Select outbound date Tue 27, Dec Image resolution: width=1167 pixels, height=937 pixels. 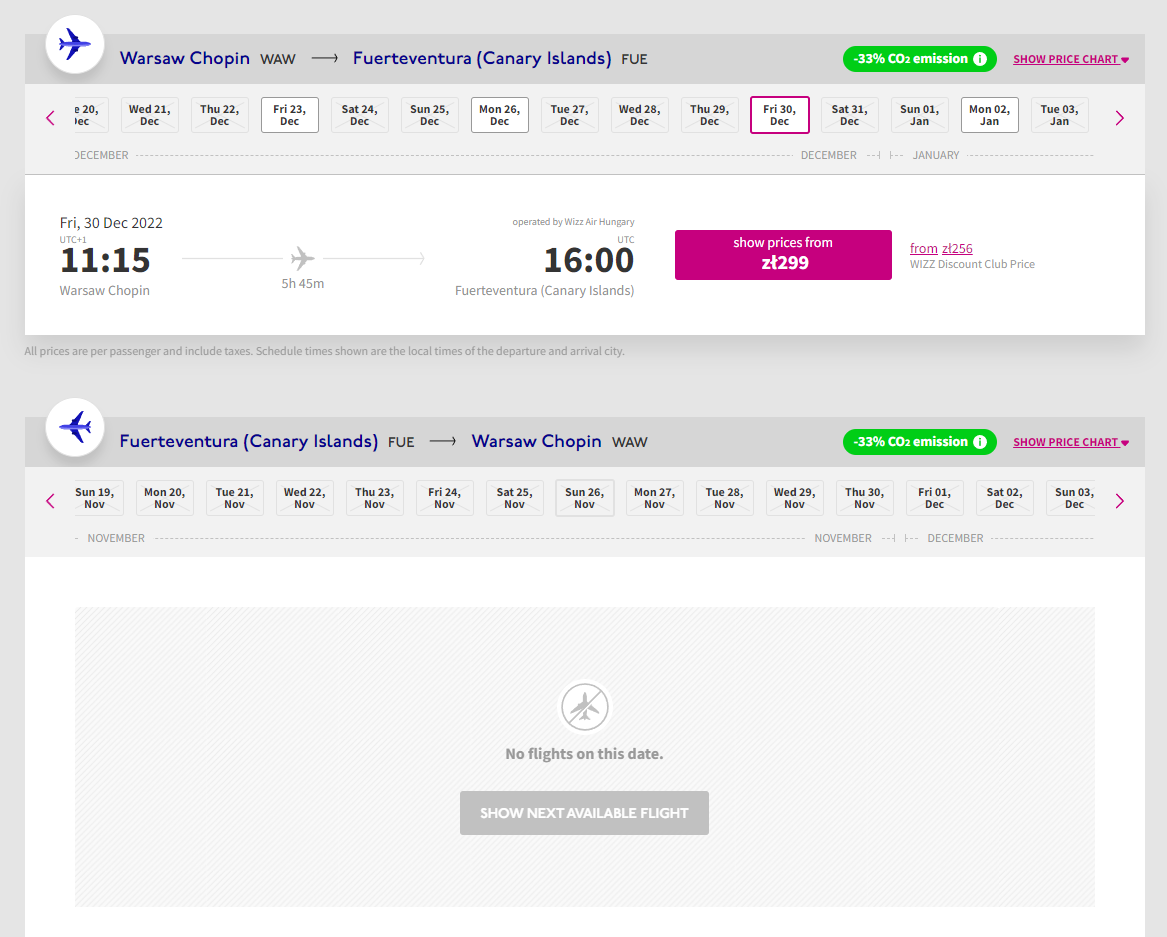pyautogui.click(x=569, y=115)
